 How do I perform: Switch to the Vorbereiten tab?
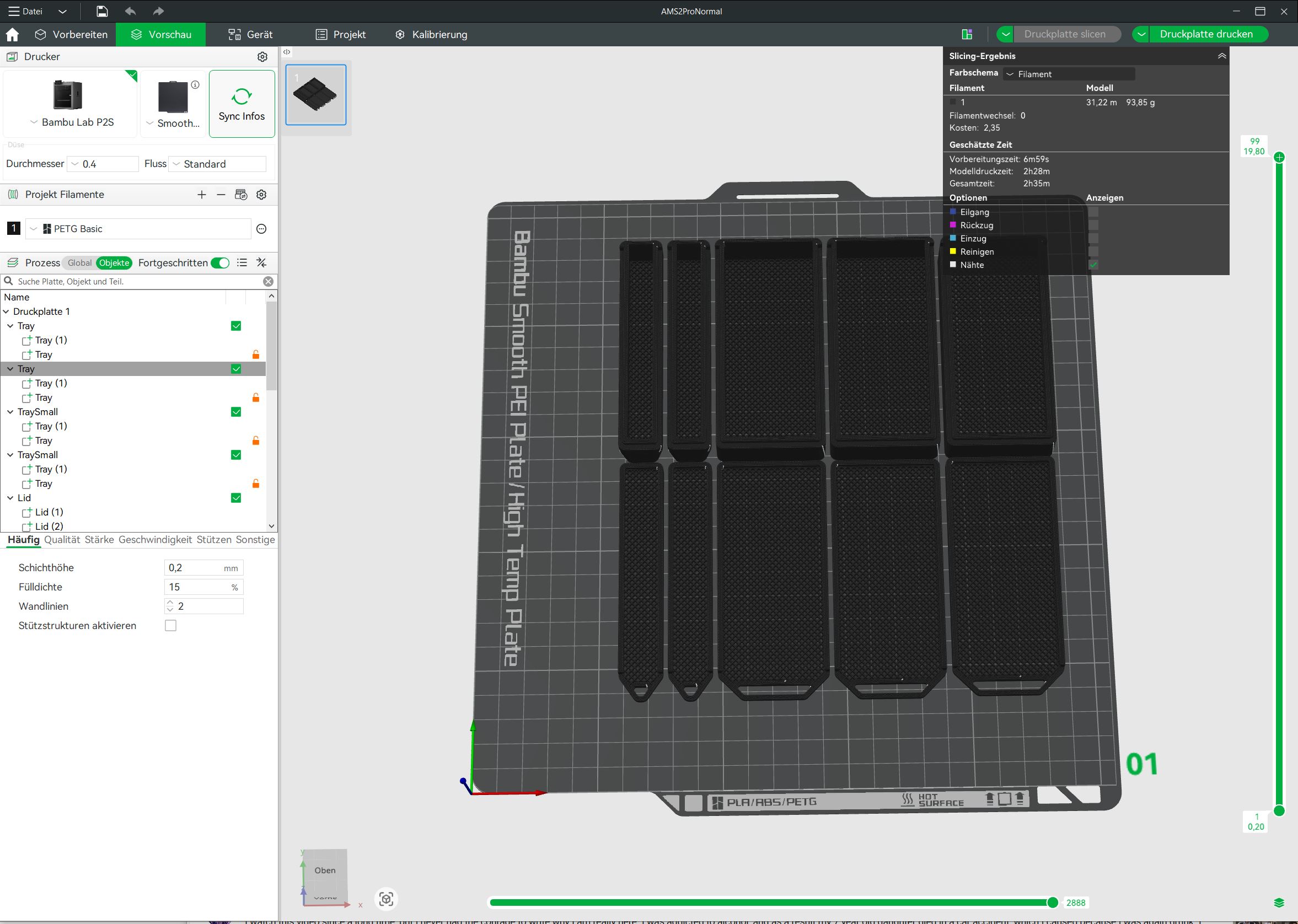click(71, 35)
